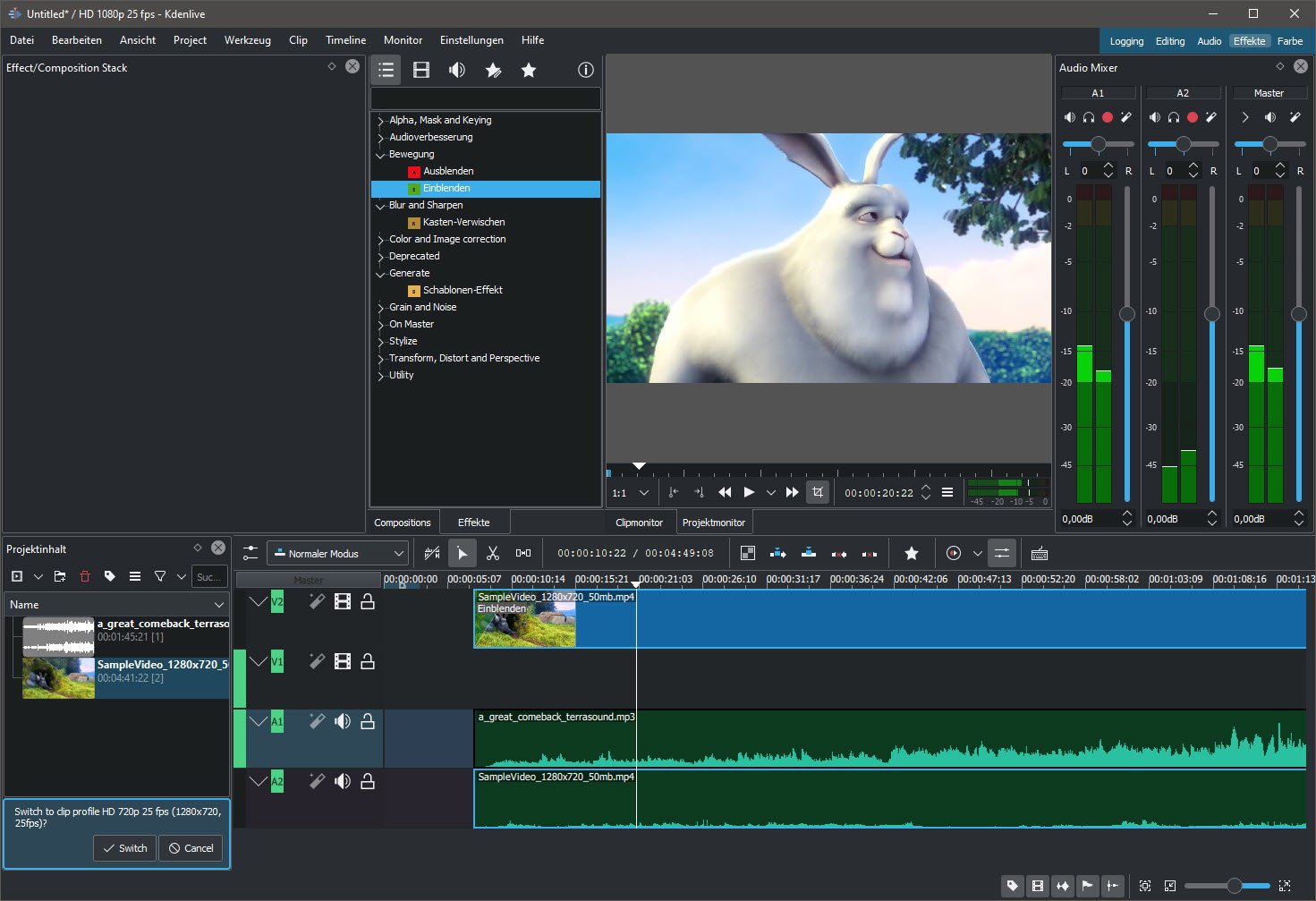The image size is (1316, 901).
Task: Click the Switch profile button
Action: tap(124, 848)
